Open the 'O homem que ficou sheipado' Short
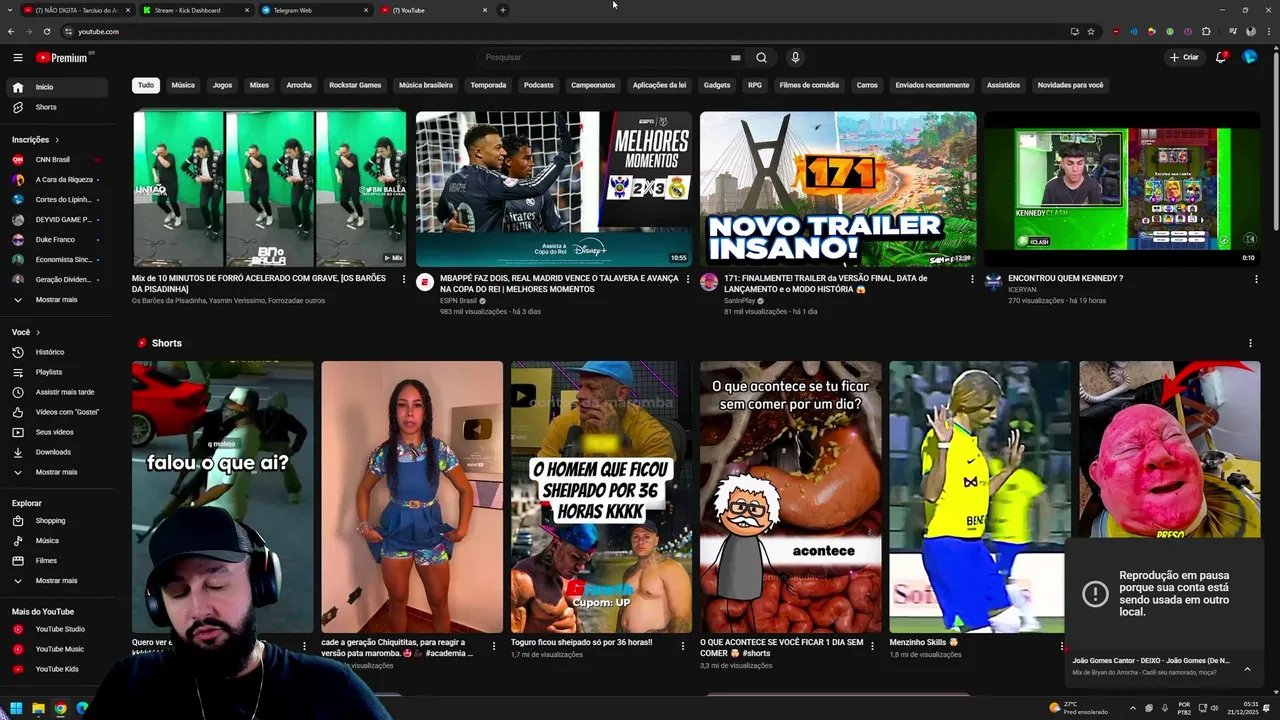This screenshot has height=720, width=1280. [601, 497]
